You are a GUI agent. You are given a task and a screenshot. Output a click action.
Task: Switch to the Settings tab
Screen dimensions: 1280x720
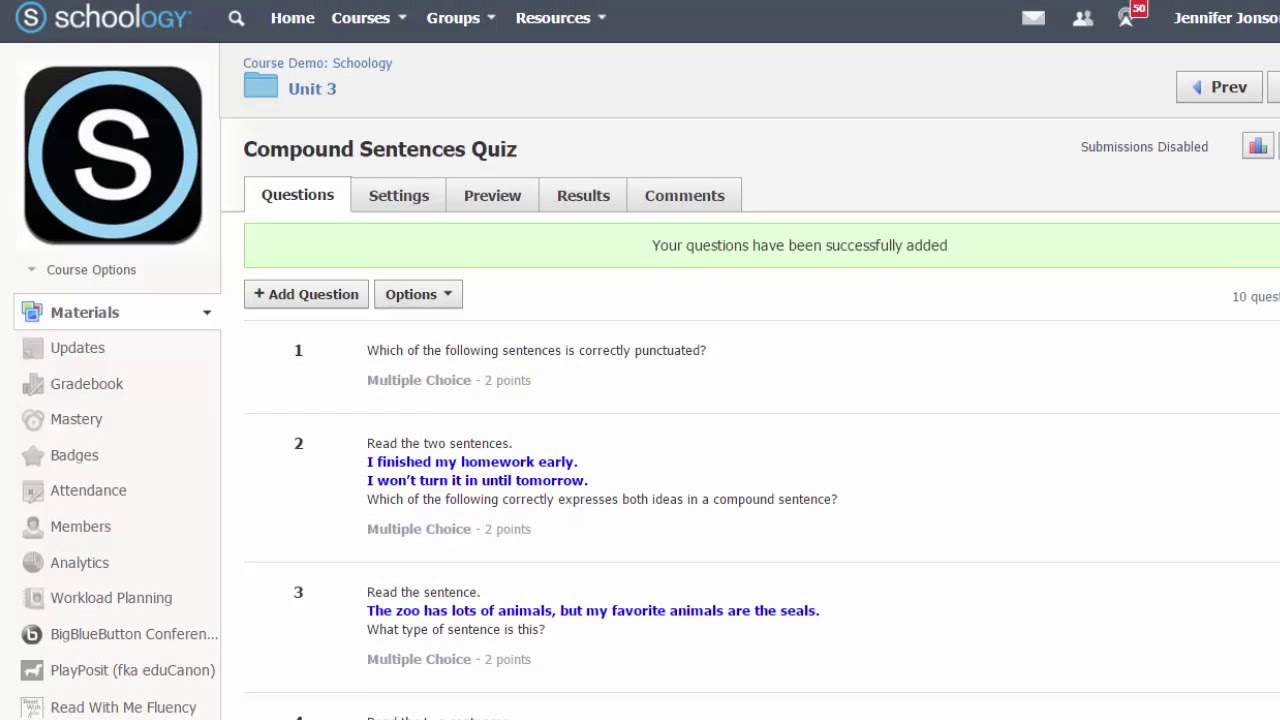click(x=398, y=196)
